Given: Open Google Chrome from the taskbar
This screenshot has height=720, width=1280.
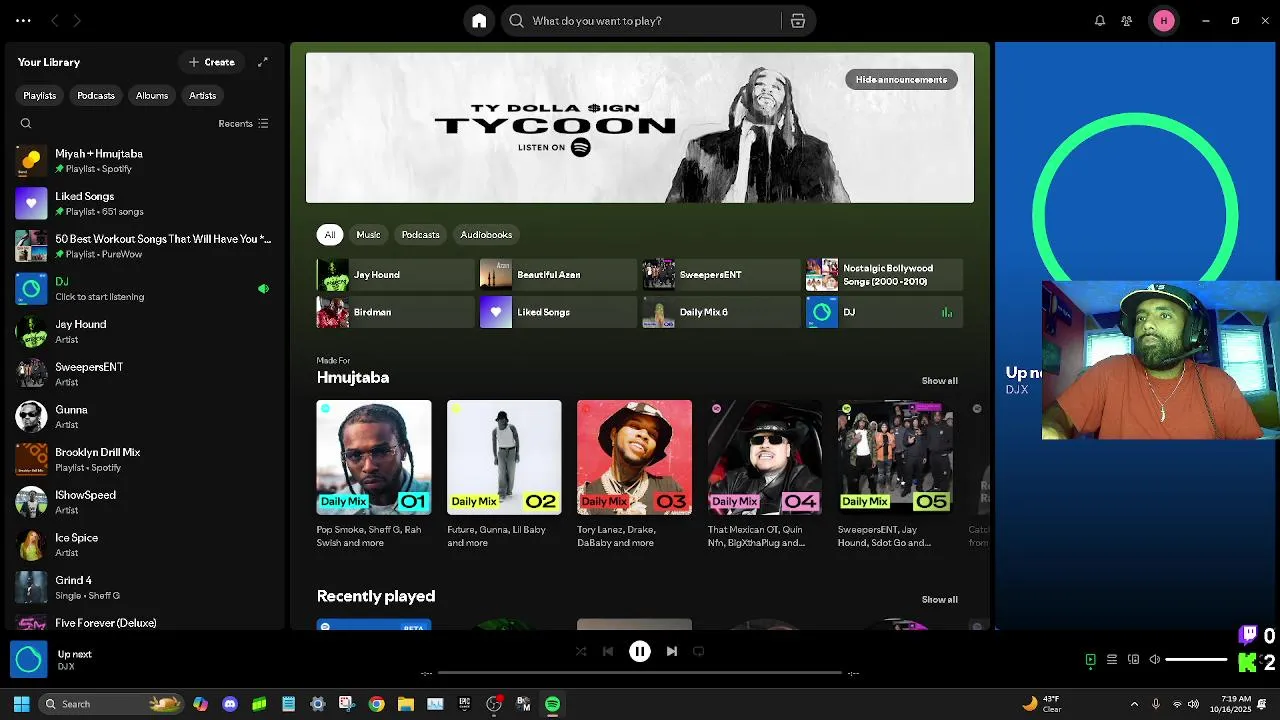Looking at the screenshot, I should pos(376,704).
